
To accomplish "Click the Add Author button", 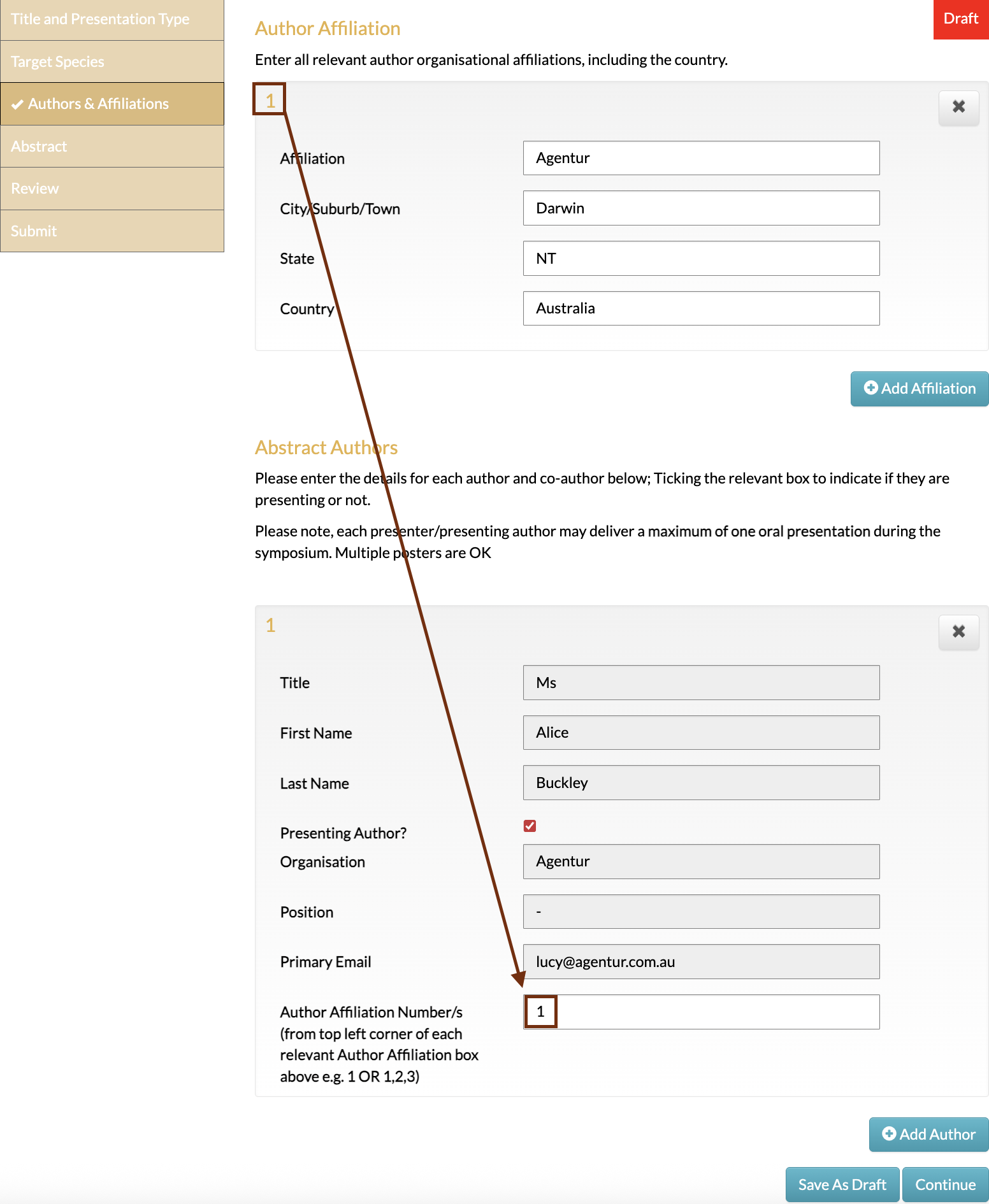I will [x=929, y=1135].
